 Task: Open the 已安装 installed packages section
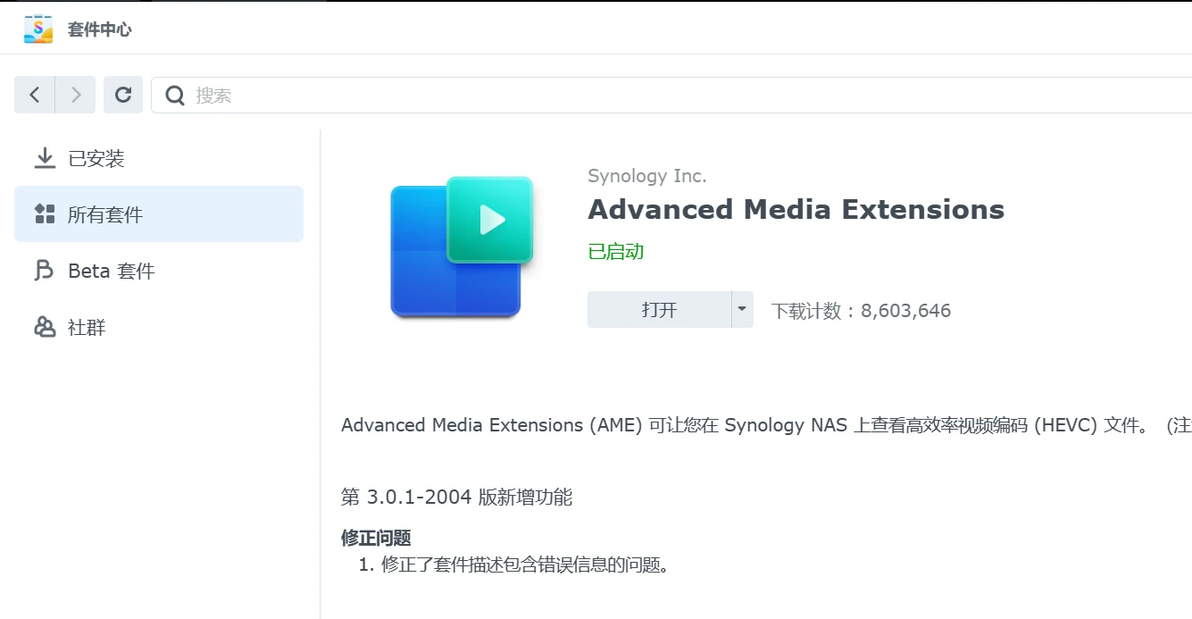(x=159, y=158)
